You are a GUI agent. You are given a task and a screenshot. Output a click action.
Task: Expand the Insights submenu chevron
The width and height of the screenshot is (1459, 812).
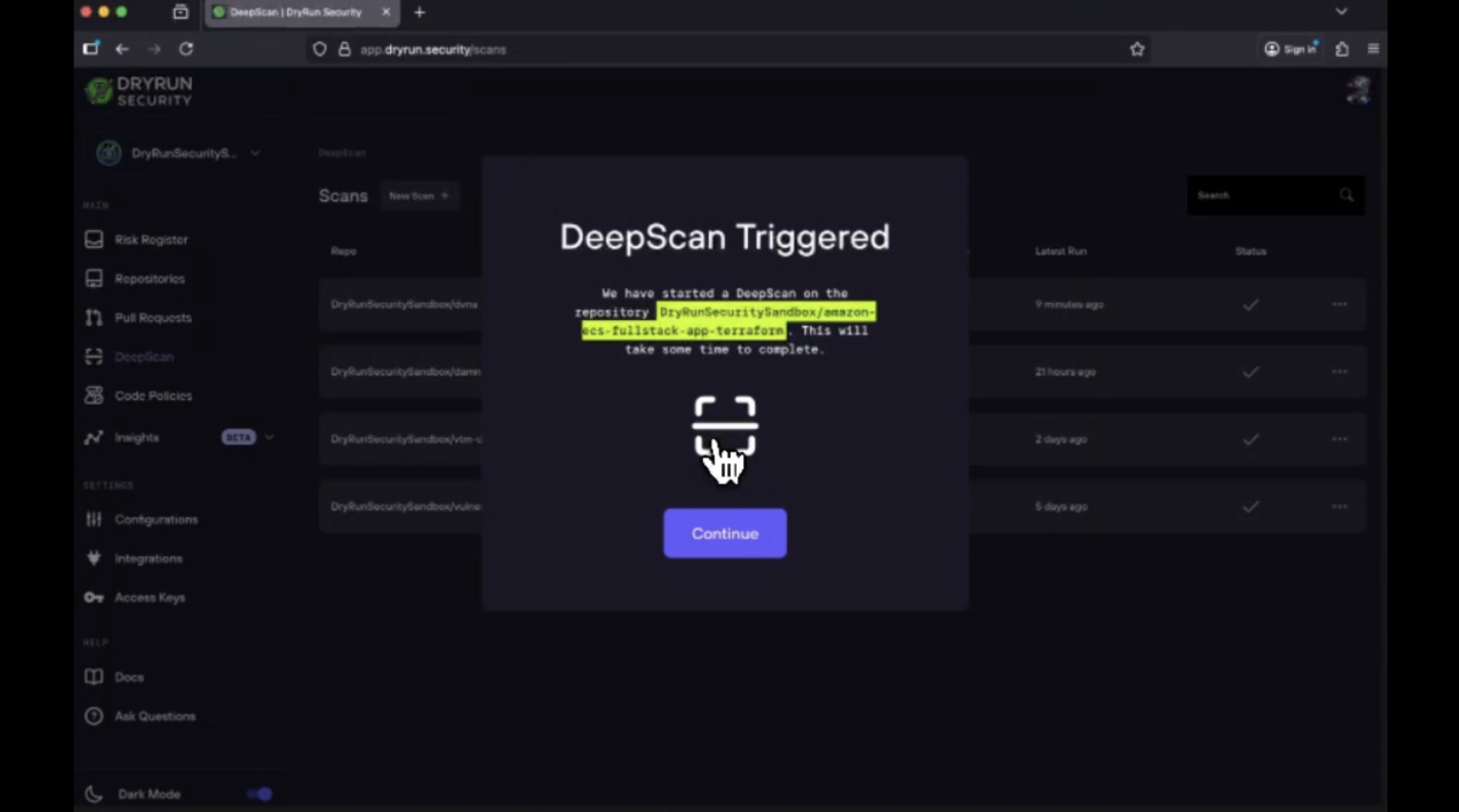click(269, 437)
